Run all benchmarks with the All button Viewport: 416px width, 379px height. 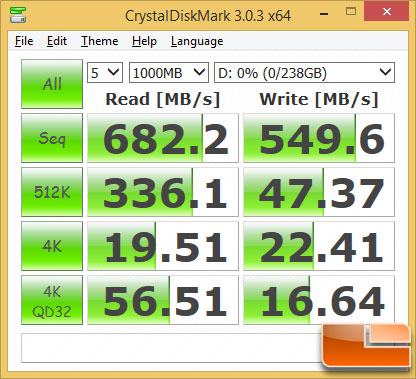52,84
